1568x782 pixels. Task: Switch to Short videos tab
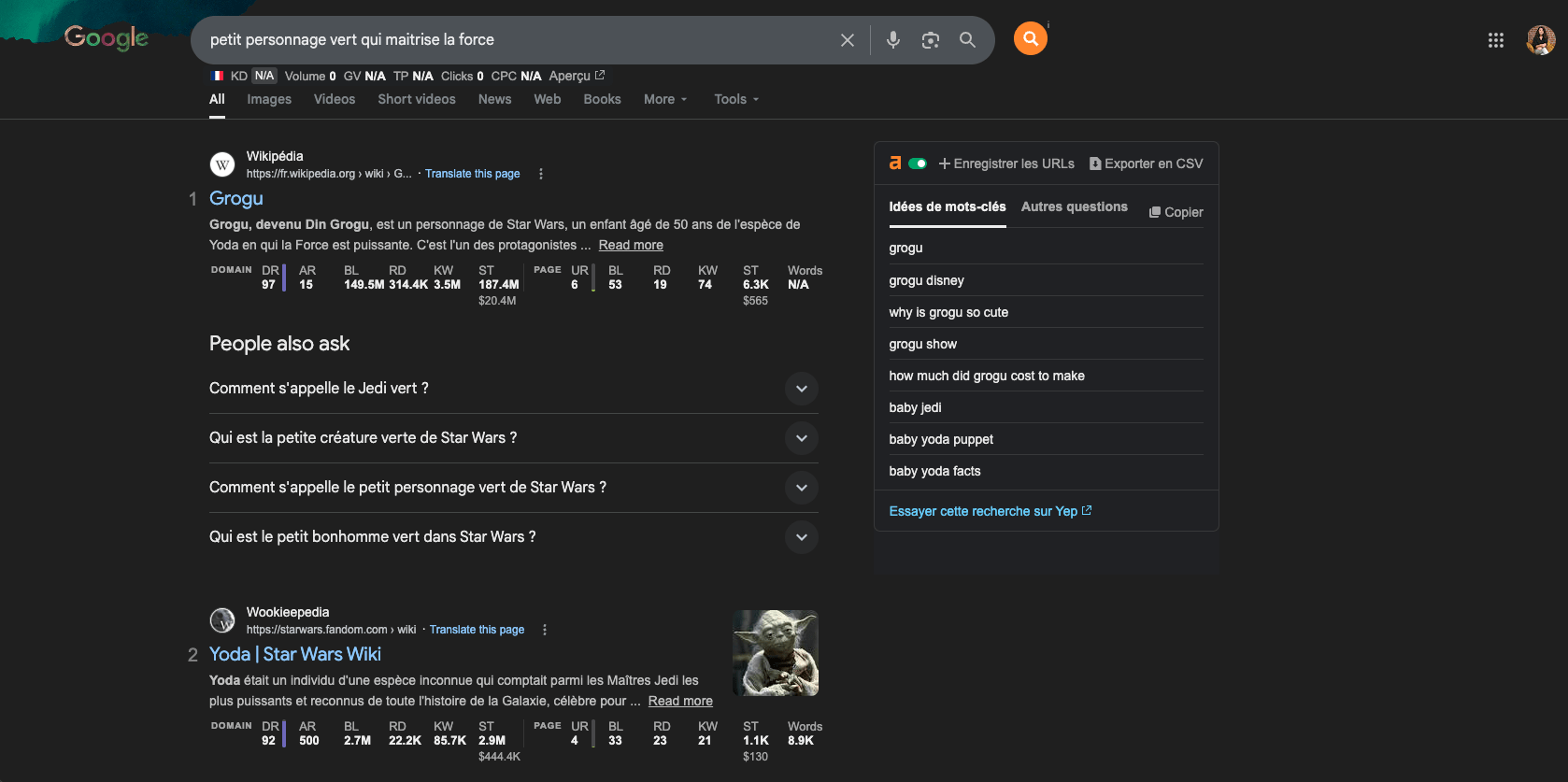[x=417, y=99]
